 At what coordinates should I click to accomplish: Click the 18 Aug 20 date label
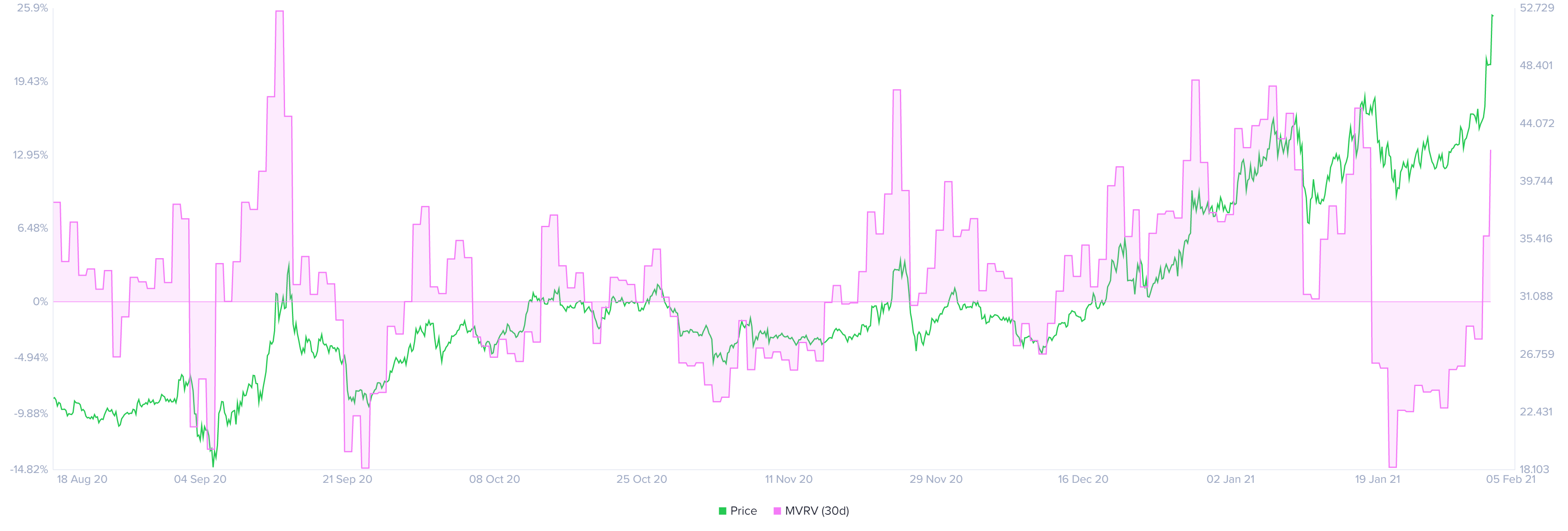(x=82, y=479)
